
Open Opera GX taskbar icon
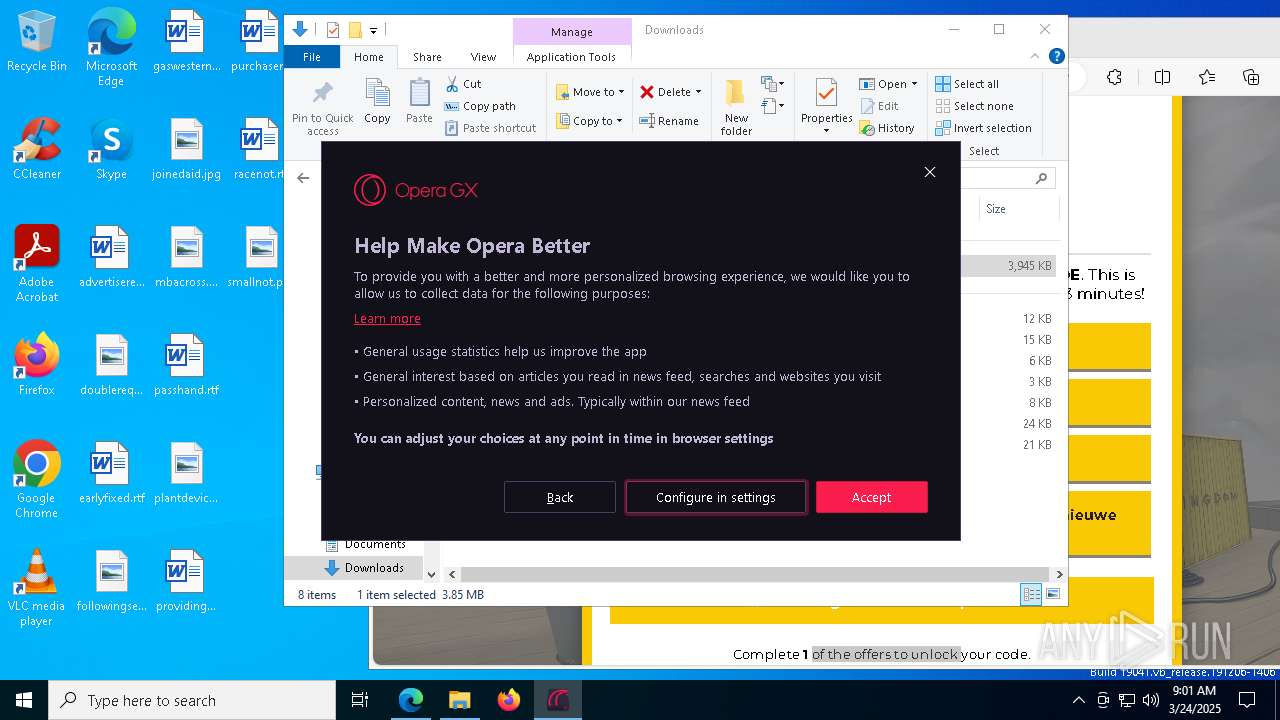coord(558,700)
